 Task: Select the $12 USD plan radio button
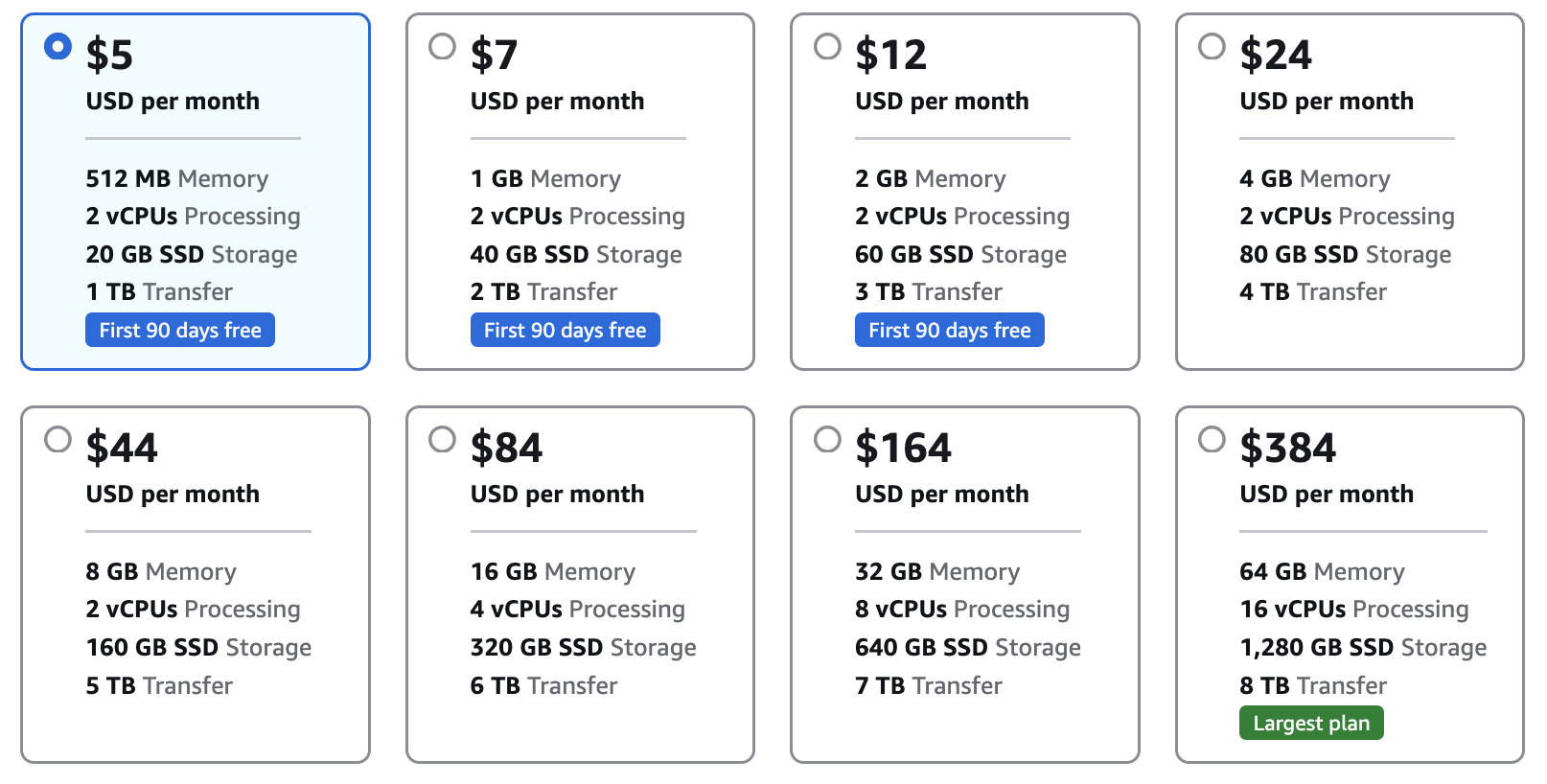[827, 46]
